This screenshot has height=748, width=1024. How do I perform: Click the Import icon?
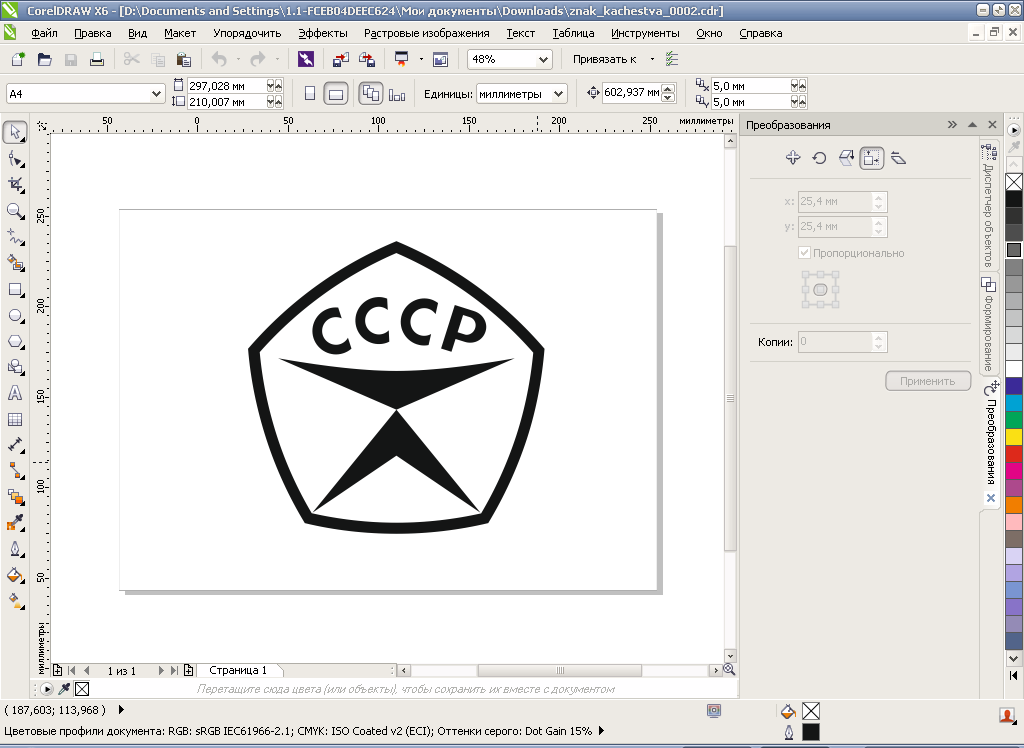click(340, 59)
